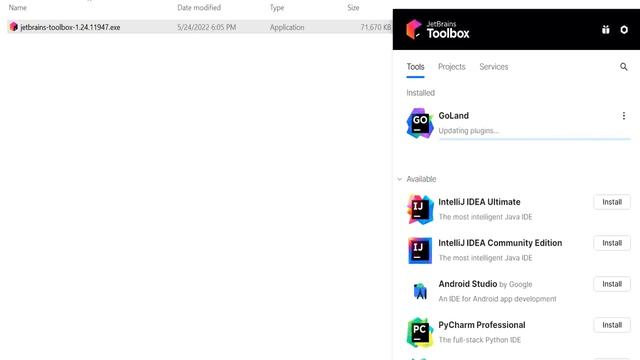This screenshot has height=360, width=640.
Task: Switch to the Projects tab
Action: click(451, 67)
